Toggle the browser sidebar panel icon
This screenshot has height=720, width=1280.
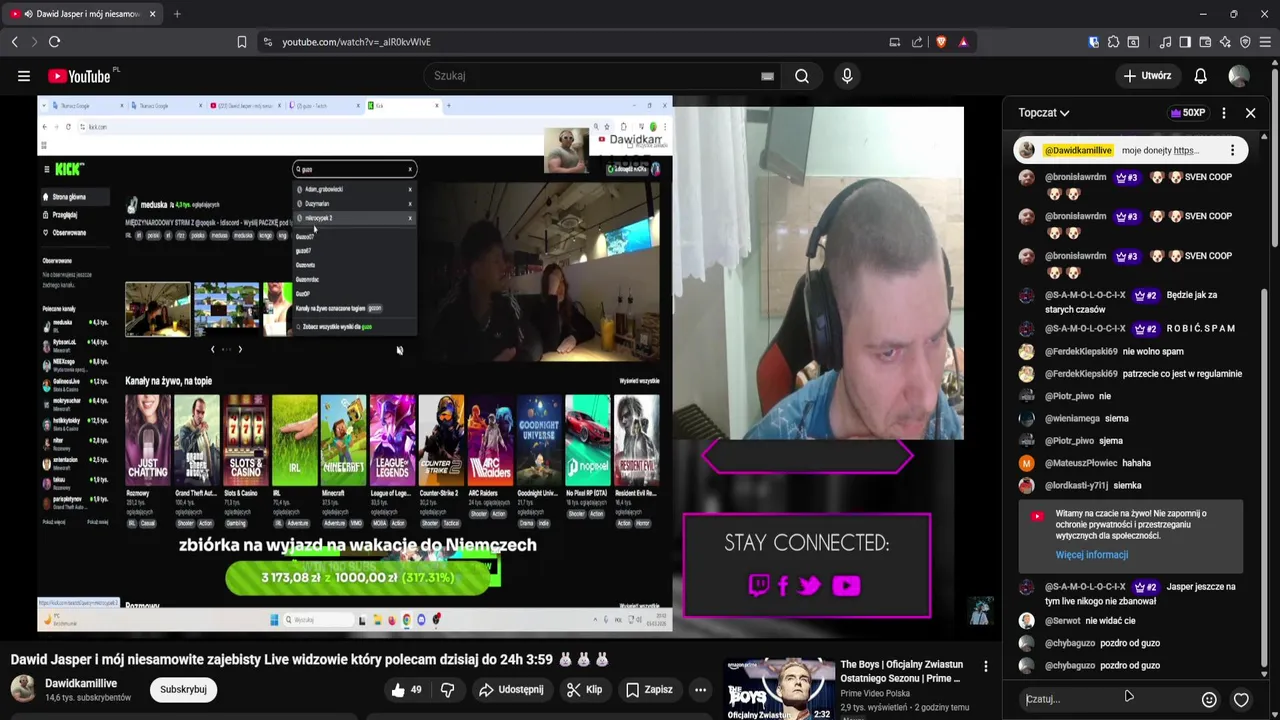(1185, 42)
